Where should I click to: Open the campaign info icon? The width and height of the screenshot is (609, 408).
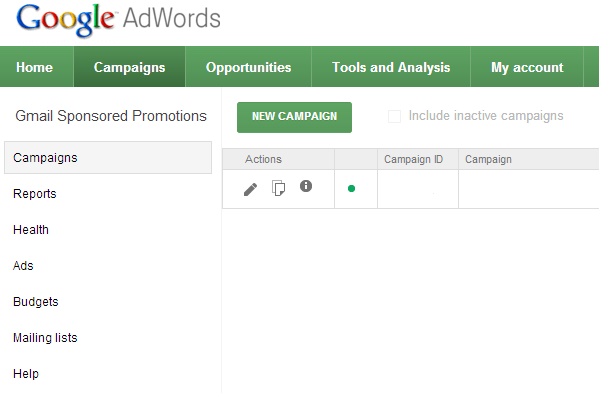(306, 186)
